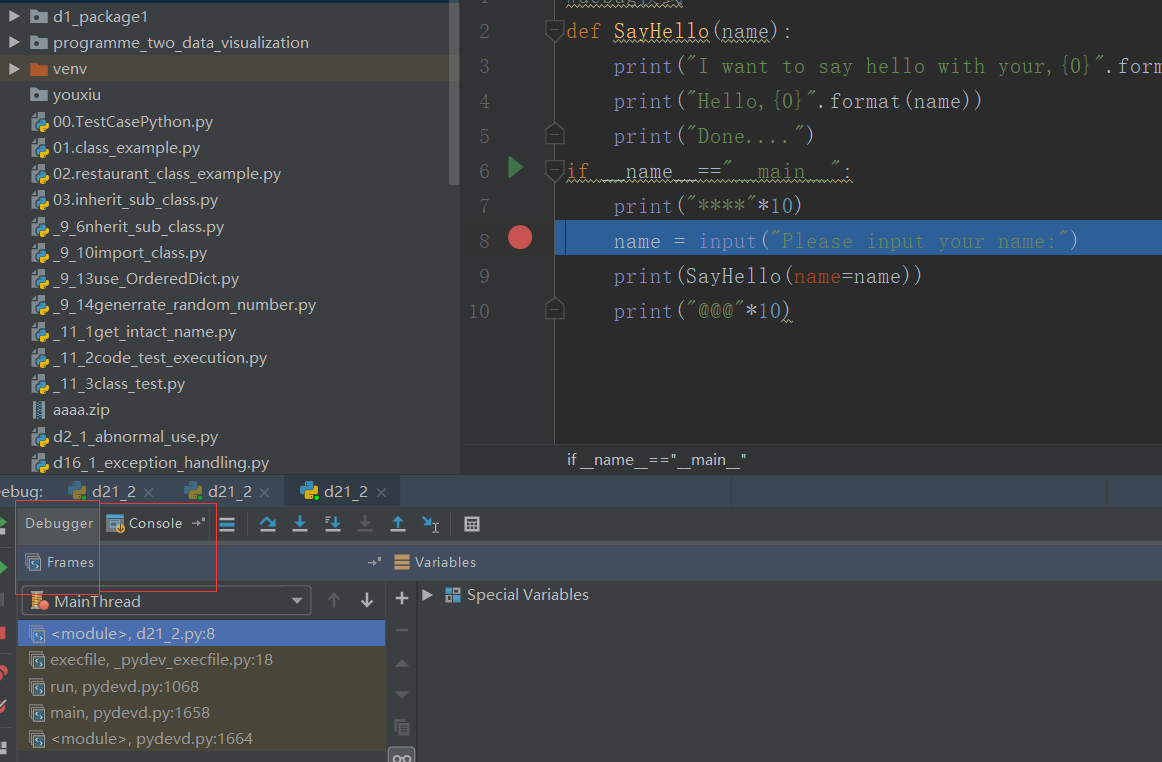Open _9_10import_class.py file
This screenshot has width=1162, height=762.
[x=120, y=253]
